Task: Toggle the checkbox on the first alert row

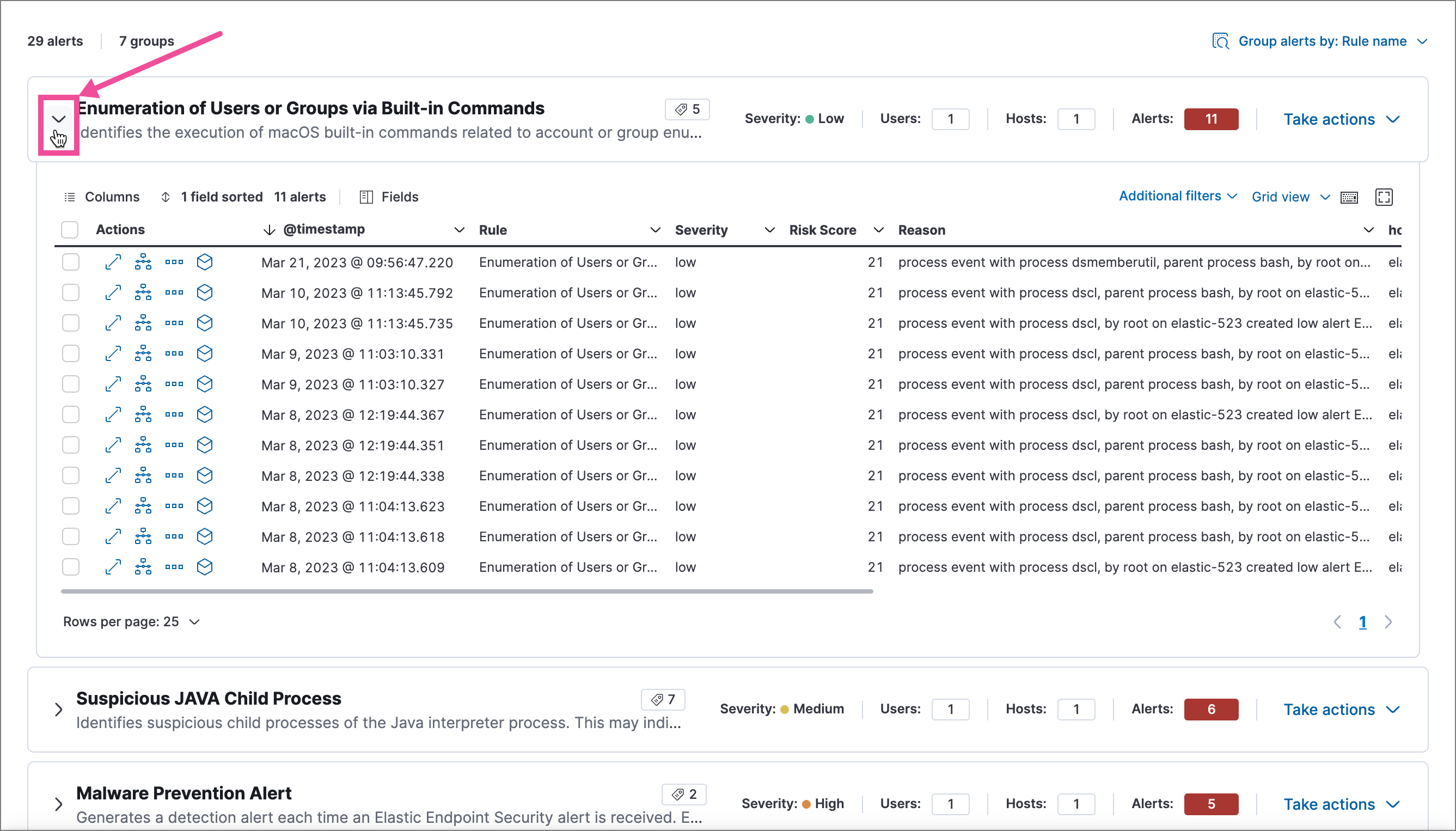Action: [70, 261]
